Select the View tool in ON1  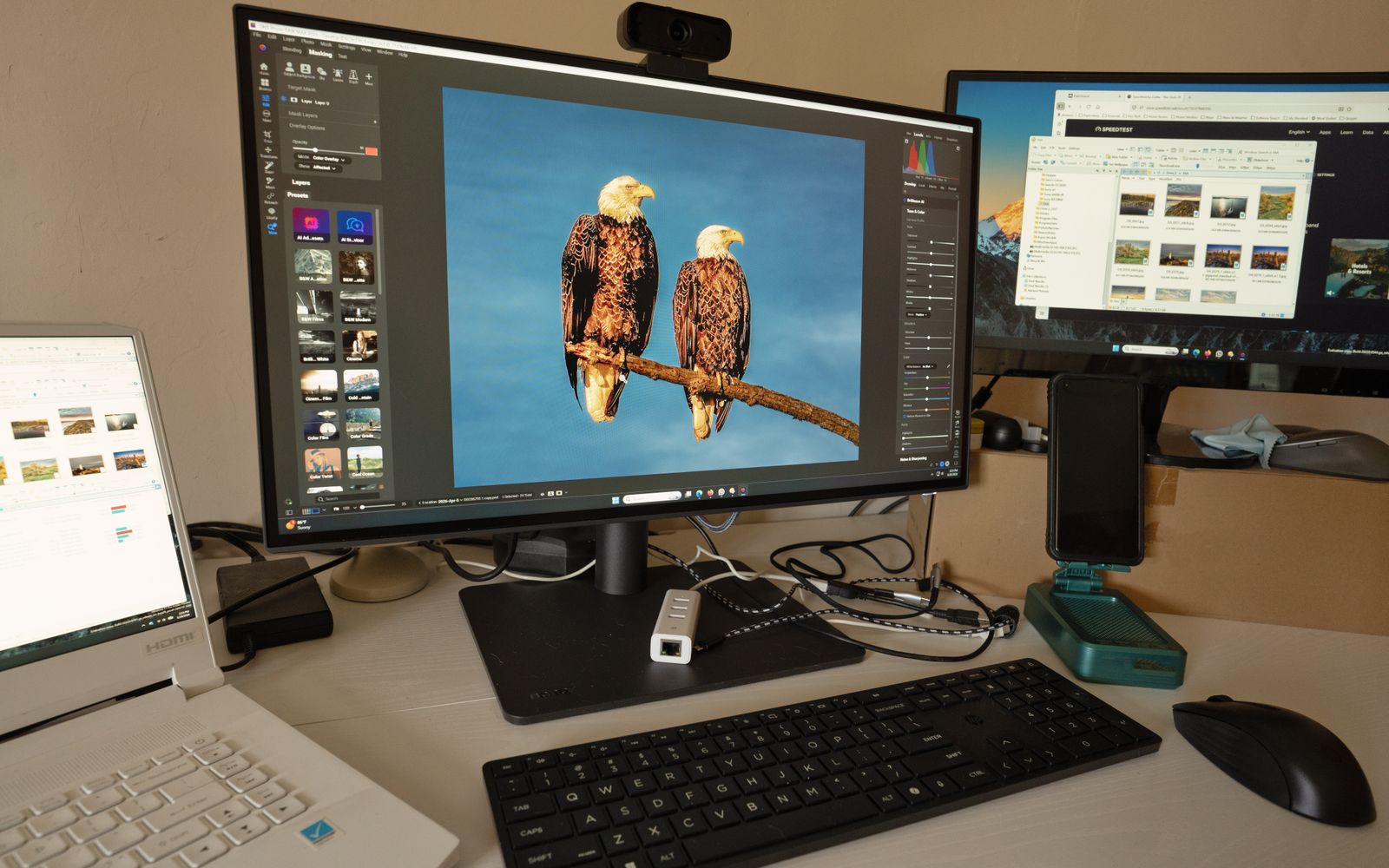(x=272, y=228)
